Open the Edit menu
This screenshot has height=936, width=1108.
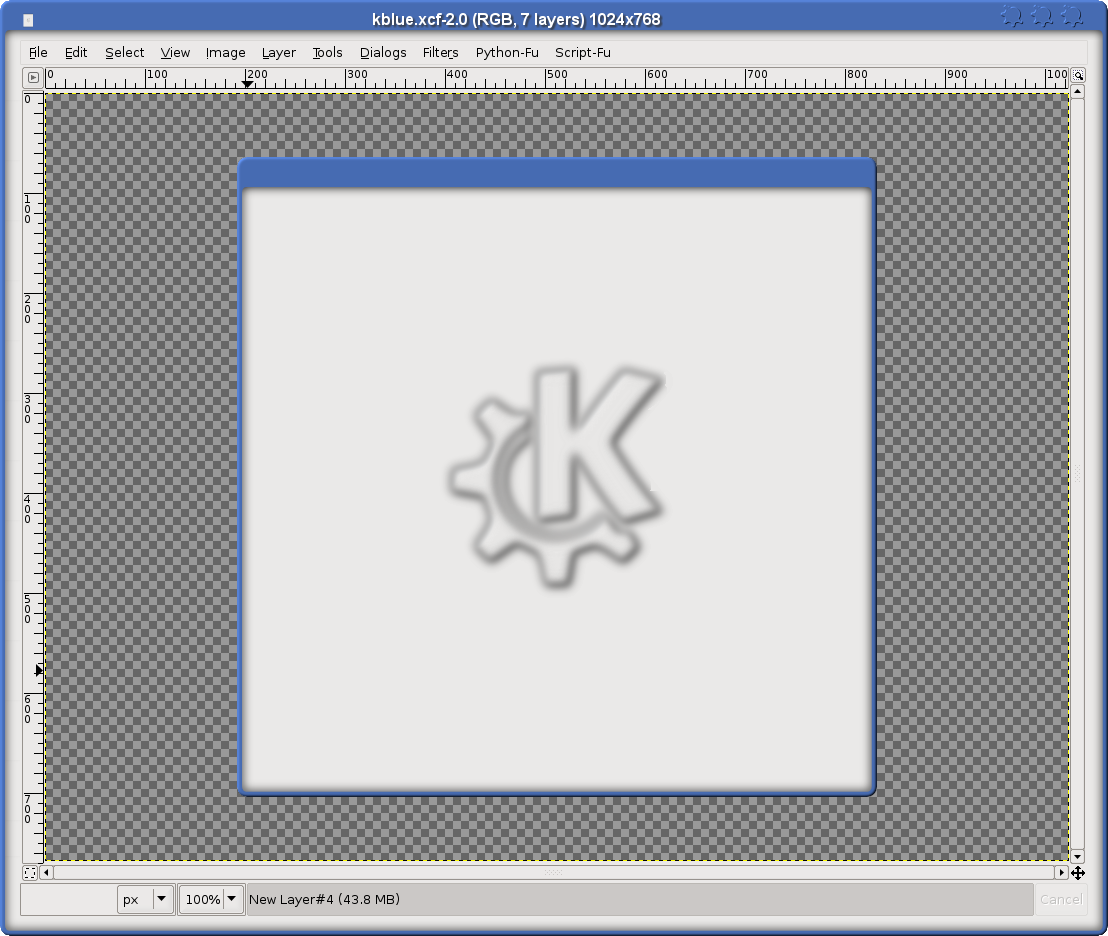[x=76, y=52]
